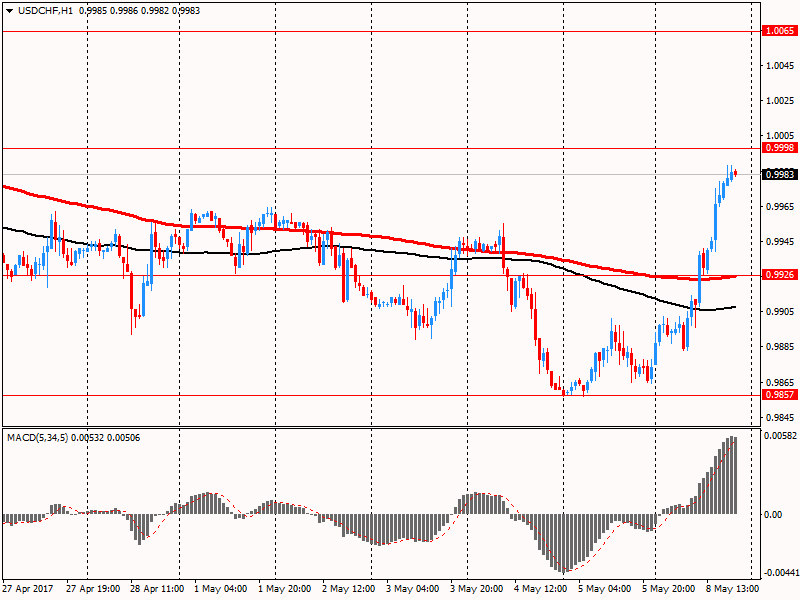Viewport: 800px width, 600px height.
Task: Select the 0.9965 price scale value
Action: pos(781,207)
